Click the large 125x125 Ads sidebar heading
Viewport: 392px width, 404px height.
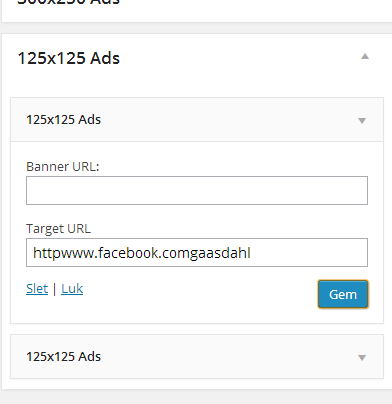pos(69,58)
